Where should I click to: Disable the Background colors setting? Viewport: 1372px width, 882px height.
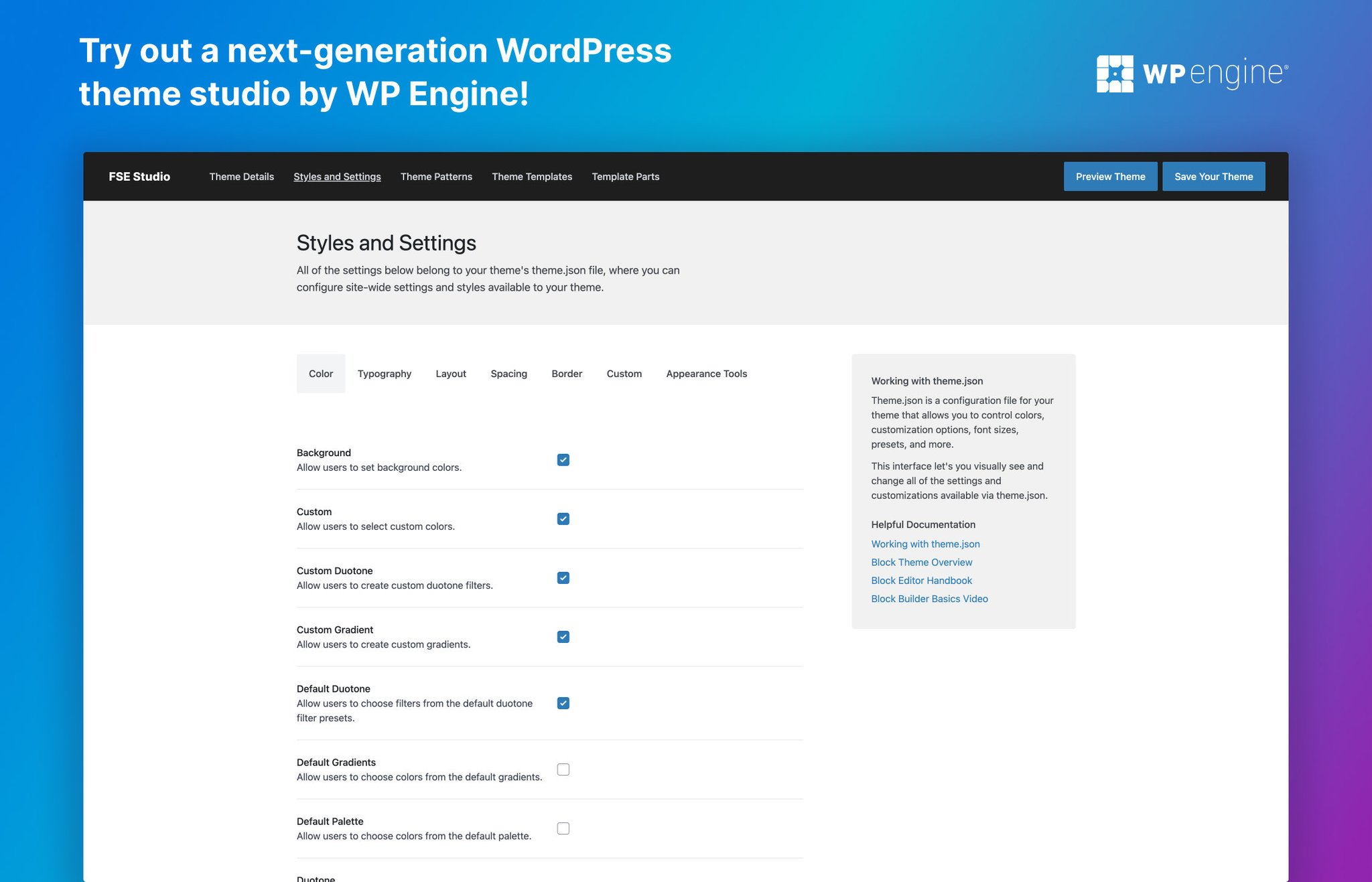click(563, 459)
